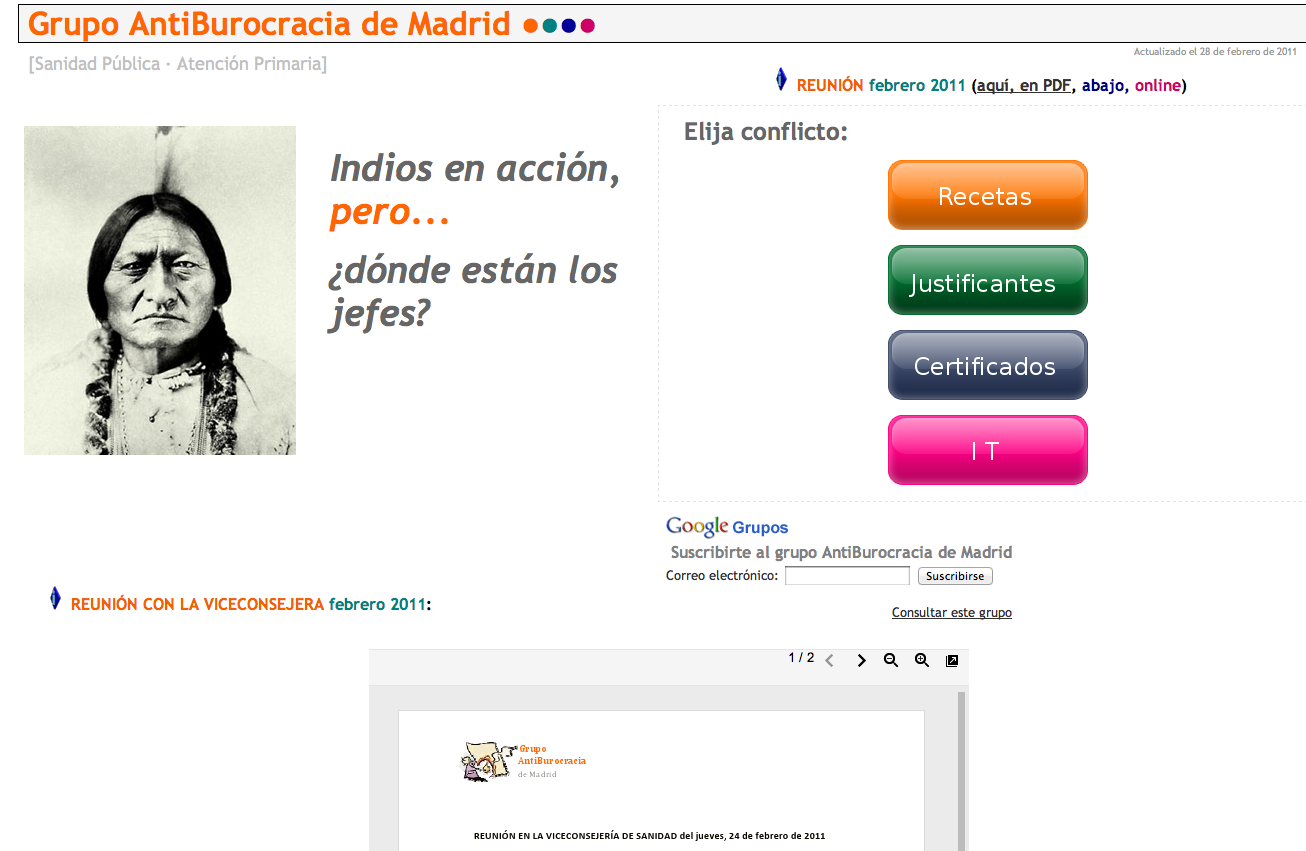
Task: Zoom in the embedded document
Action: pos(922,661)
